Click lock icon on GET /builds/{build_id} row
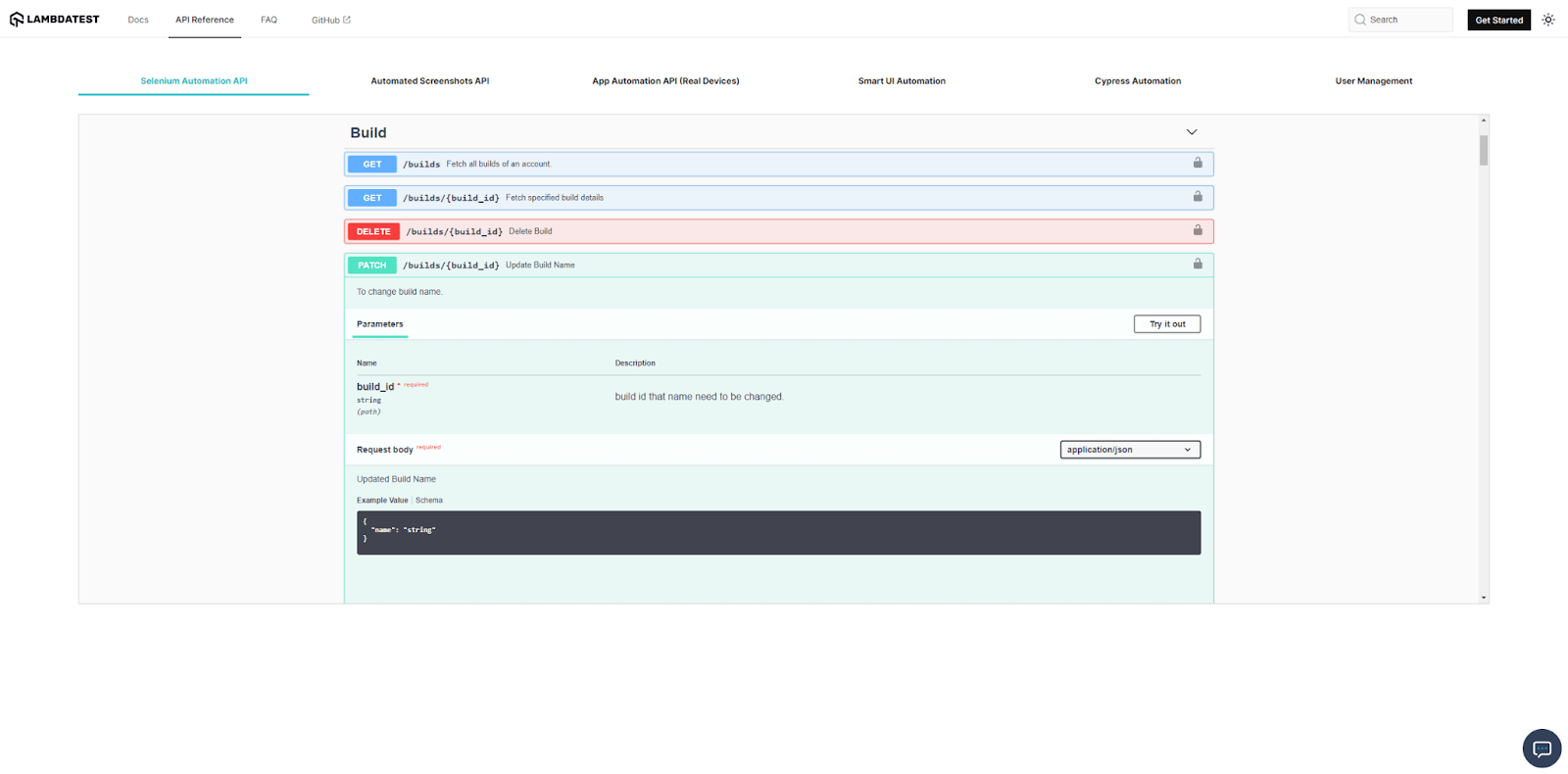This screenshot has width=1568, height=774. pyautogui.click(x=1198, y=196)
